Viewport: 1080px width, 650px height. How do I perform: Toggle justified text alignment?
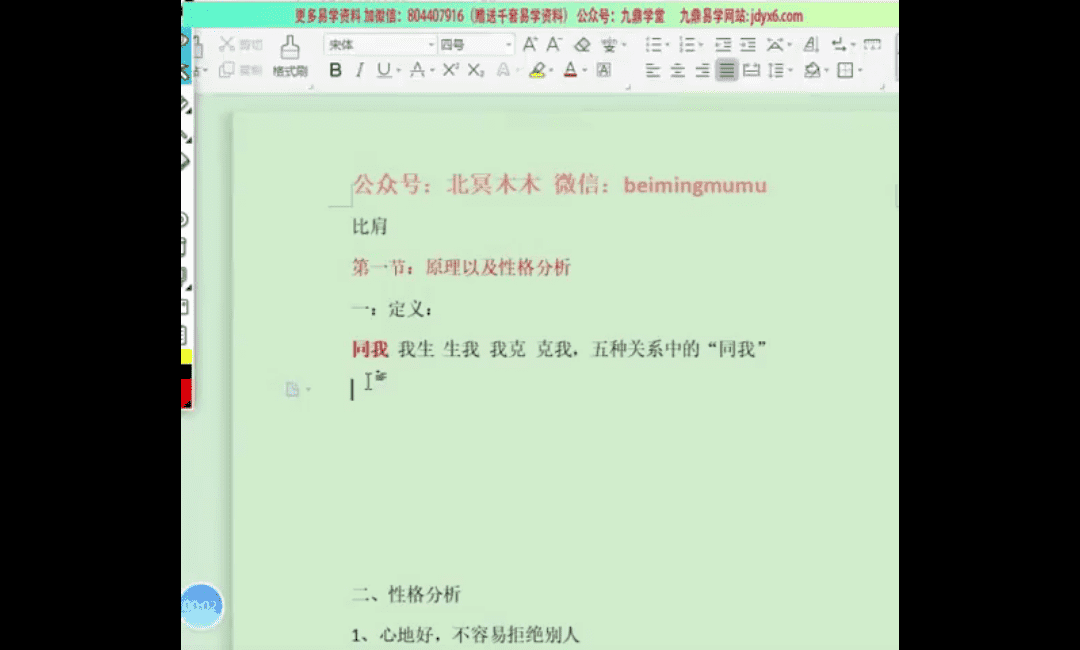click(x=726, y=70)
